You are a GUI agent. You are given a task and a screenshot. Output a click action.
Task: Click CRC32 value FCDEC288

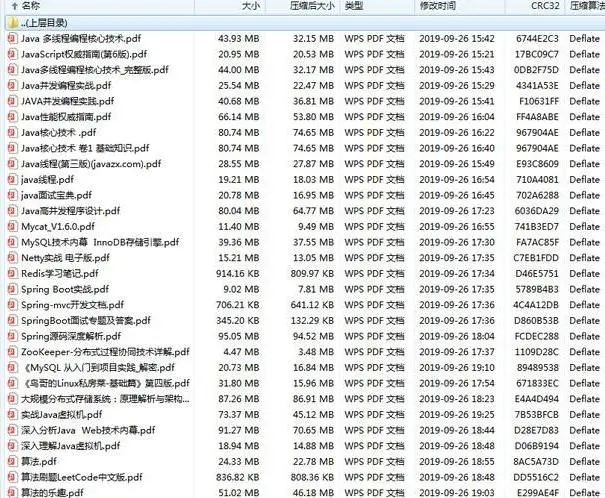(537, 336)
